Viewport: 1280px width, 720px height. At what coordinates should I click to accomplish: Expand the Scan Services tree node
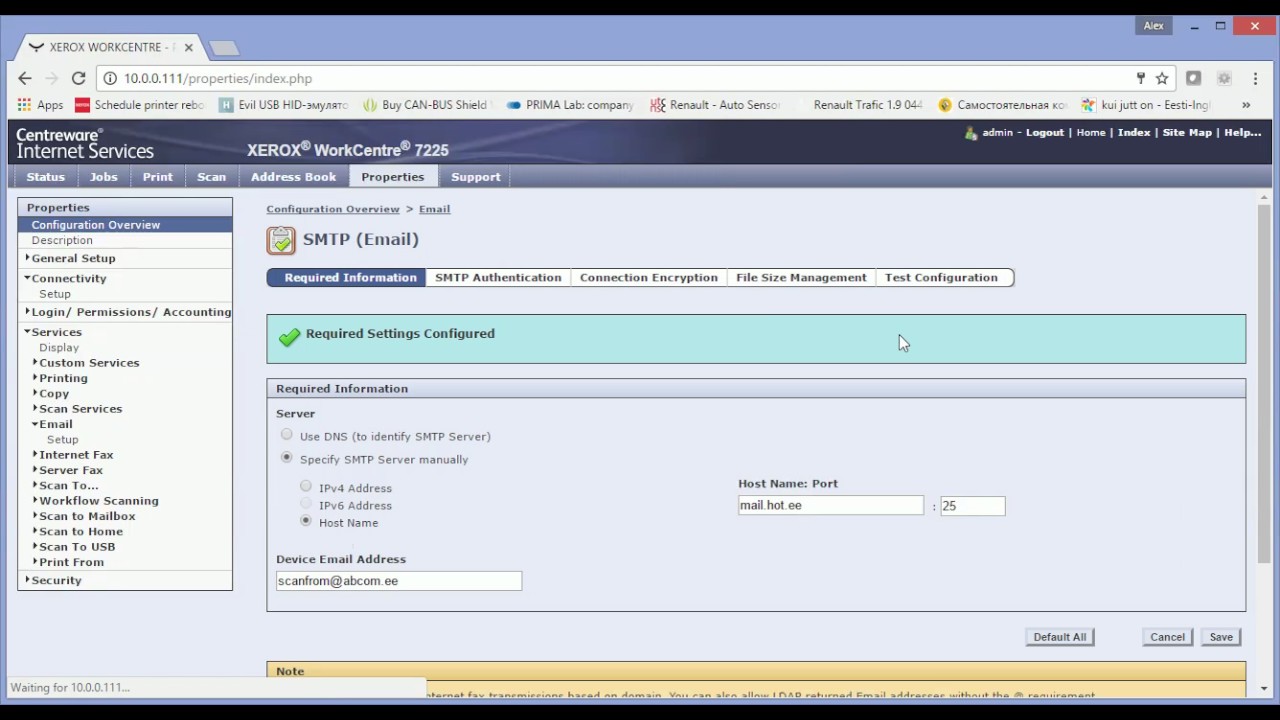(x=79, y=409)
